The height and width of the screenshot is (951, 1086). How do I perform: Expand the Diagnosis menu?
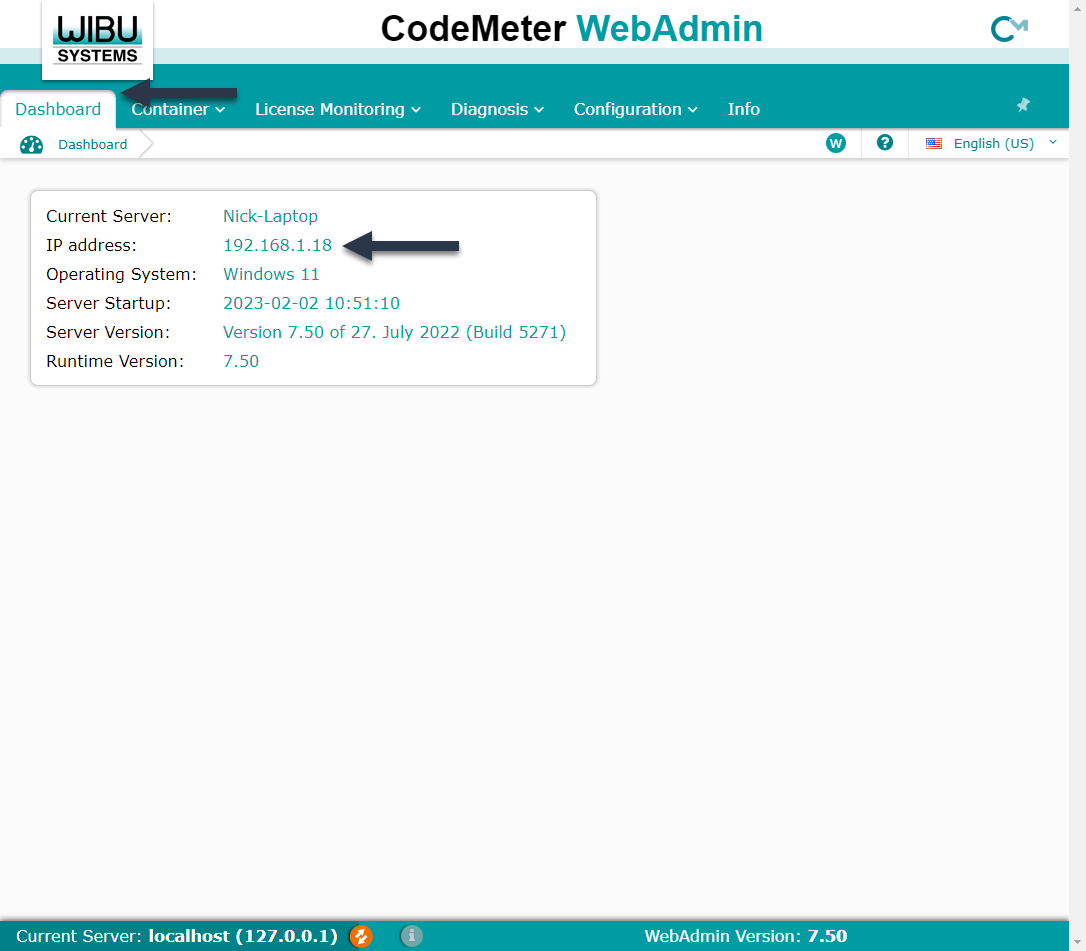tap(497, 109)
